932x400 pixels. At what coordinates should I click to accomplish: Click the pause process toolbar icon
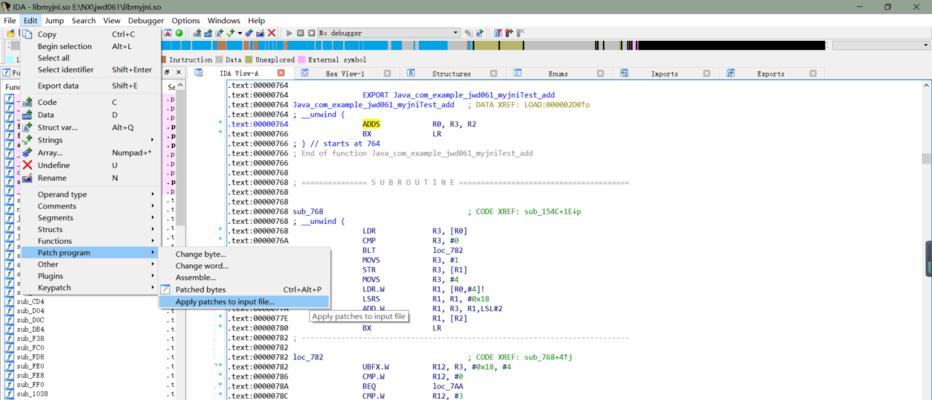point(300,33)
